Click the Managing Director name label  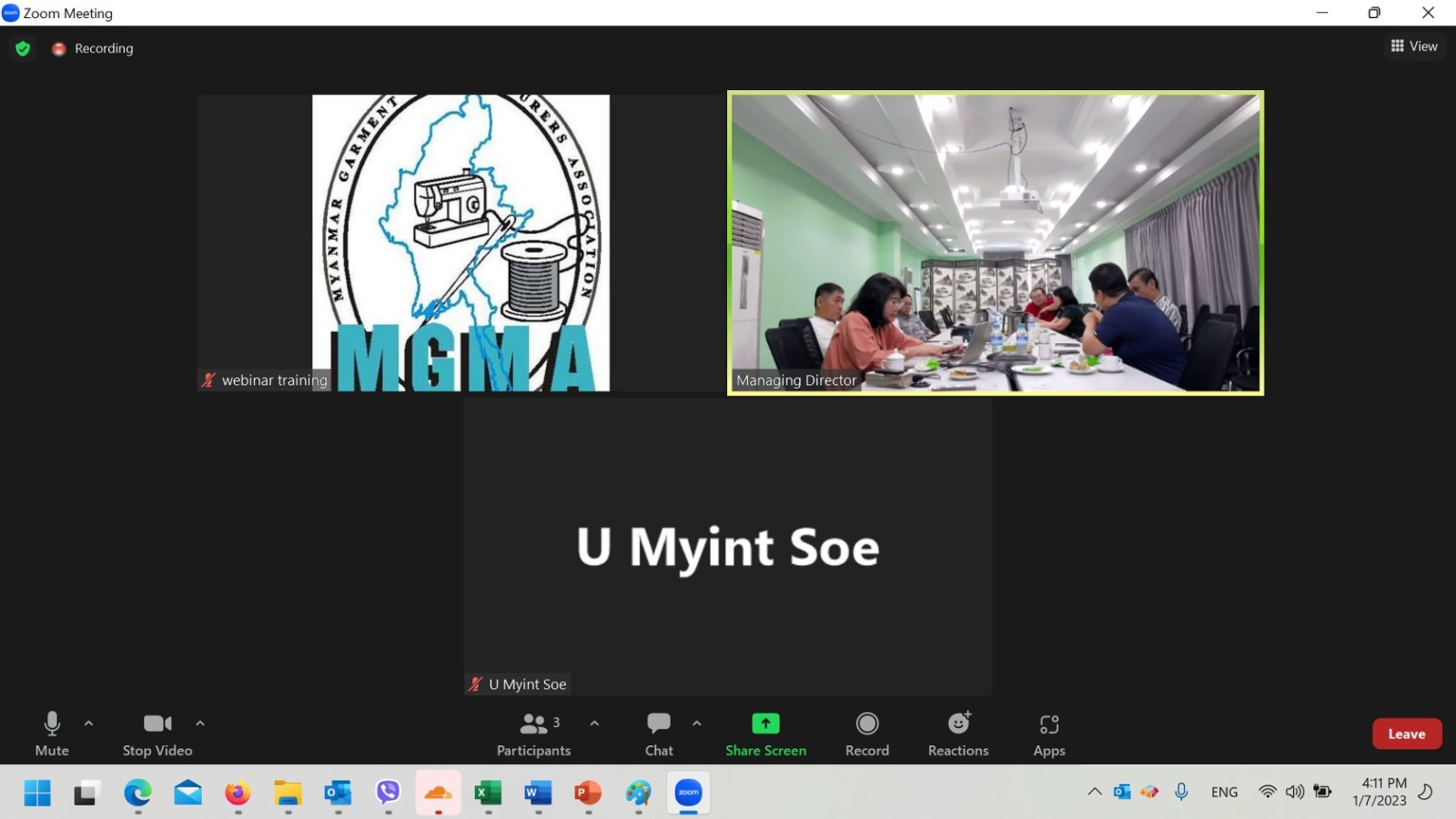[796, 380]
